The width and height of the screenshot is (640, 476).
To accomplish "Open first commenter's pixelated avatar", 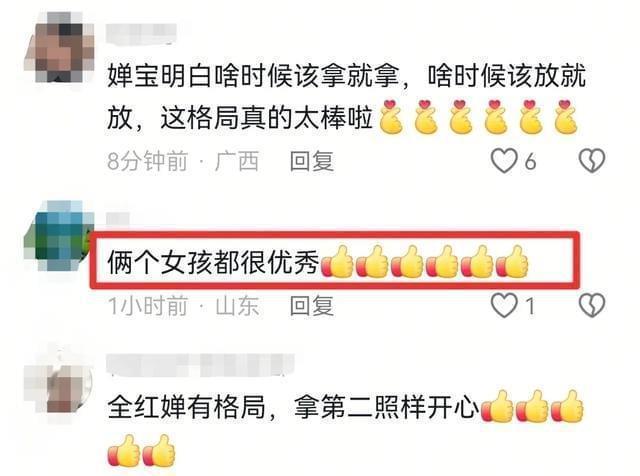I will [60, 48].
